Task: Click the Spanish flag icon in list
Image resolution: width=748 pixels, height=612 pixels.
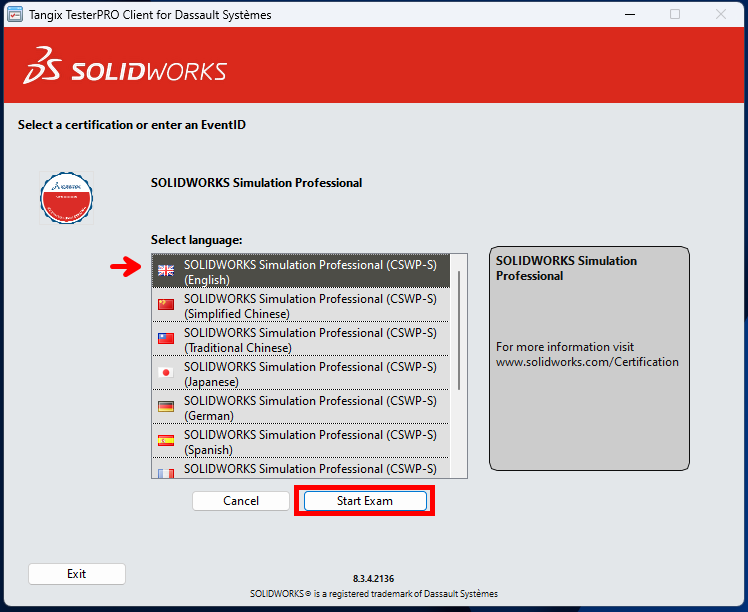Action: tap(166, 441)
